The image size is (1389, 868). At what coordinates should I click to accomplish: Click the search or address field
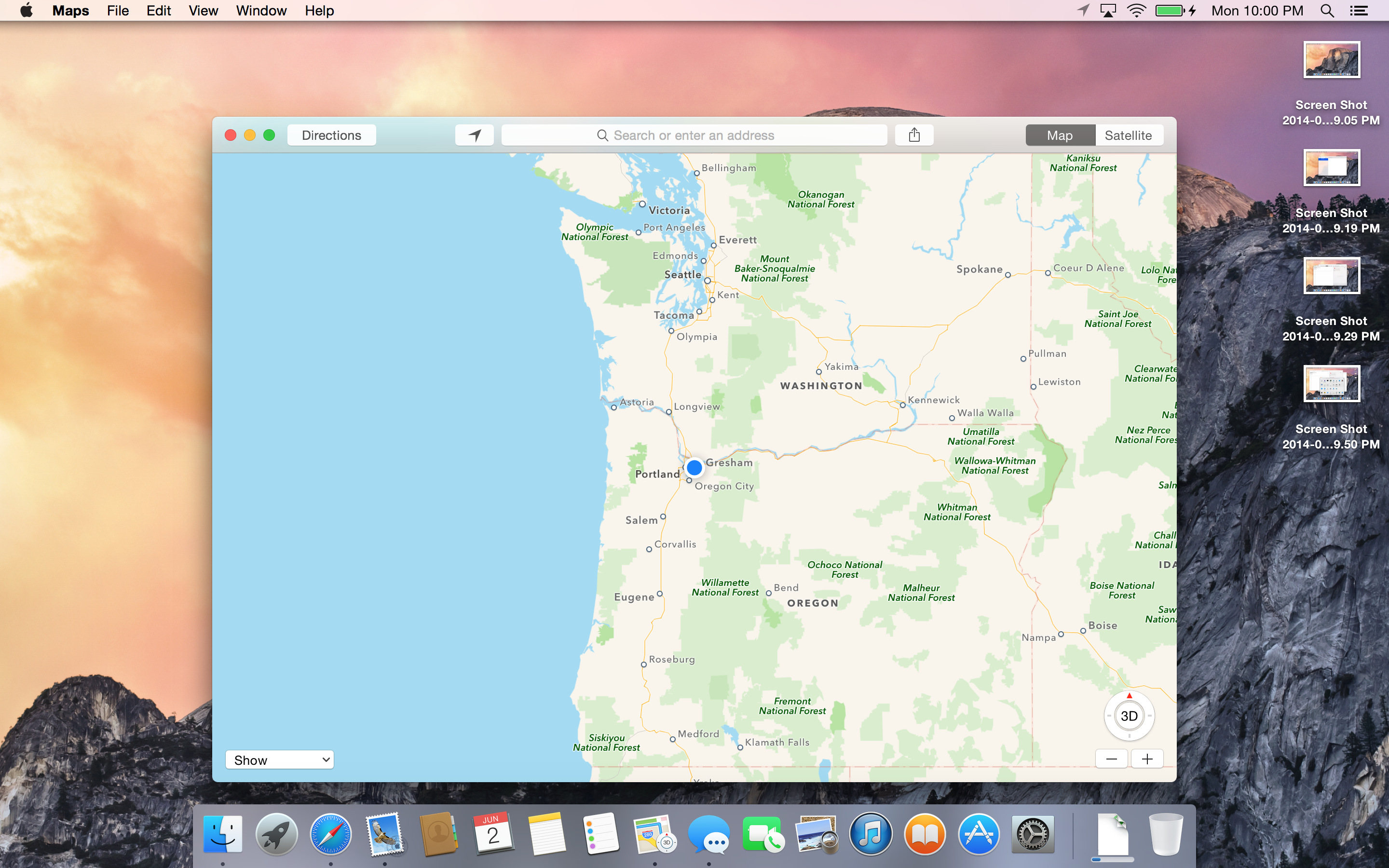(x=694, y=135)
